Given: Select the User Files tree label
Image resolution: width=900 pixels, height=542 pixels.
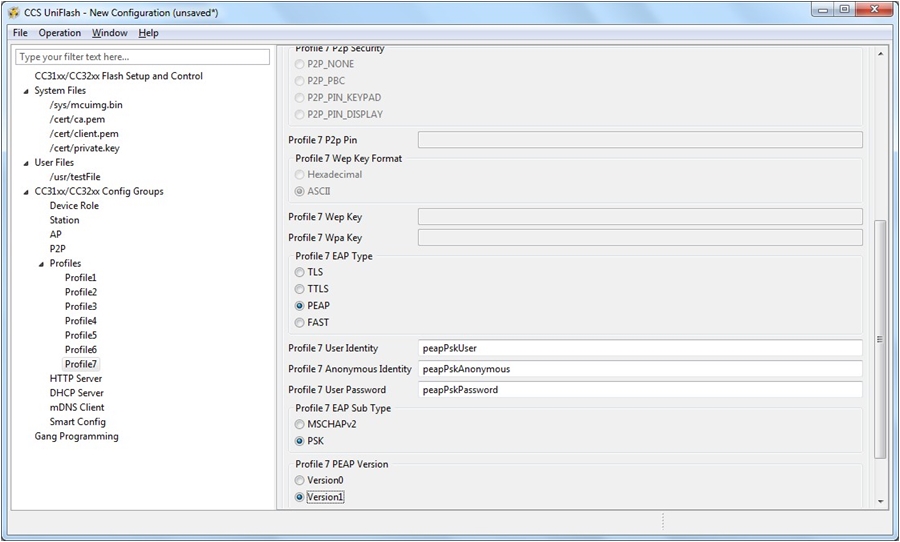Looking at the screenshot, I should point(54,162).
